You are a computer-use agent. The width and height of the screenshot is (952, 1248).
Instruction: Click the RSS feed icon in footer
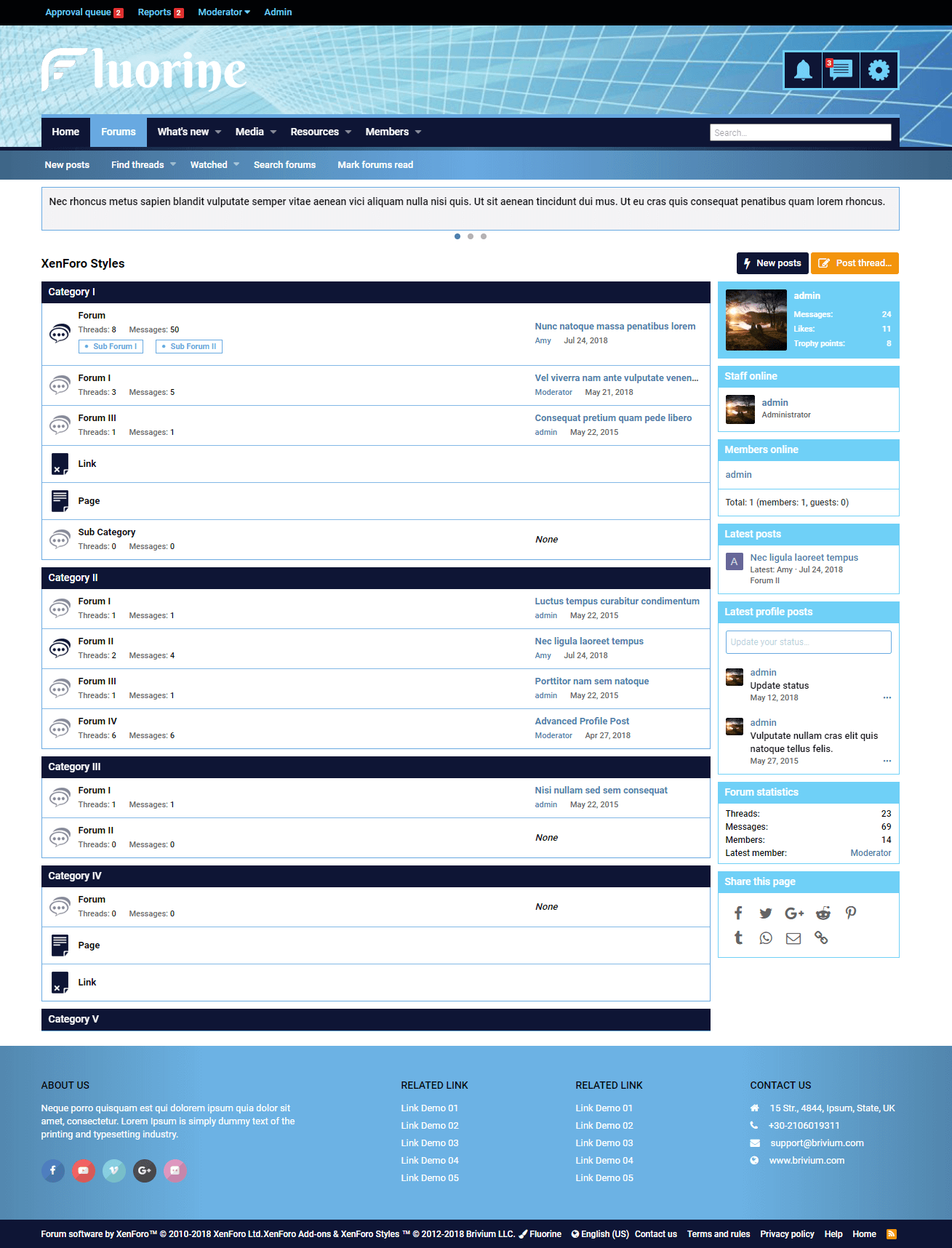click(892, 1234)
